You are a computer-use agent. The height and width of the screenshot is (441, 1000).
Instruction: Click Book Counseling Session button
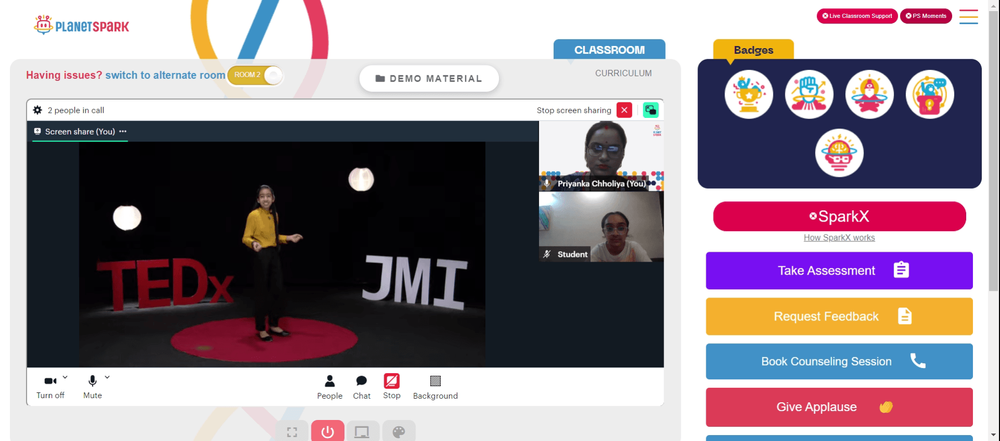point(839,361)
